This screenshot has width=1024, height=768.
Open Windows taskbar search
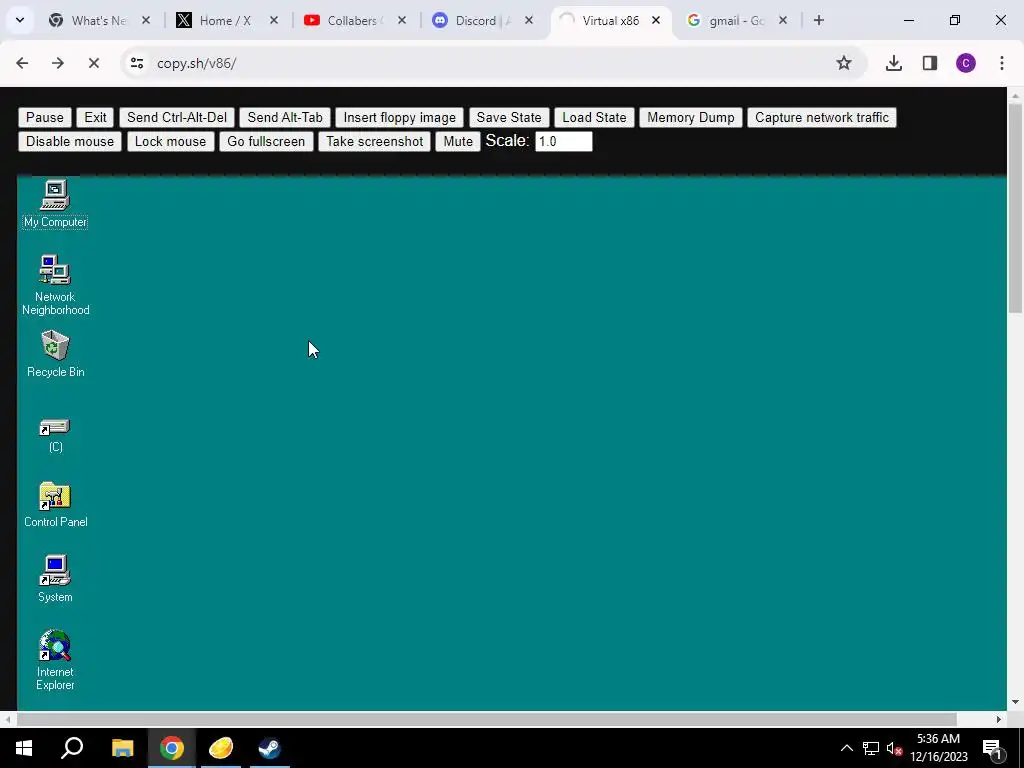click(72, 748)
